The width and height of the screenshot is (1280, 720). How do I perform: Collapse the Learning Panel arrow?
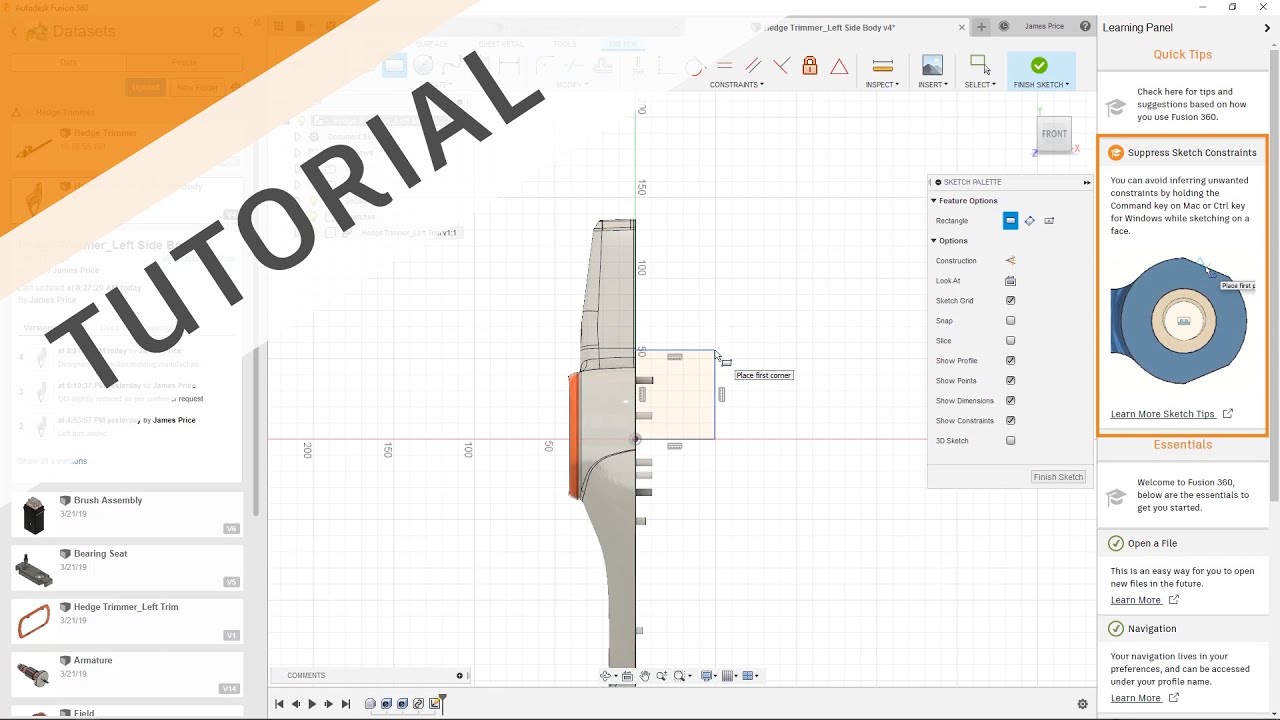pyautogui.click(x=1267, y=28)
